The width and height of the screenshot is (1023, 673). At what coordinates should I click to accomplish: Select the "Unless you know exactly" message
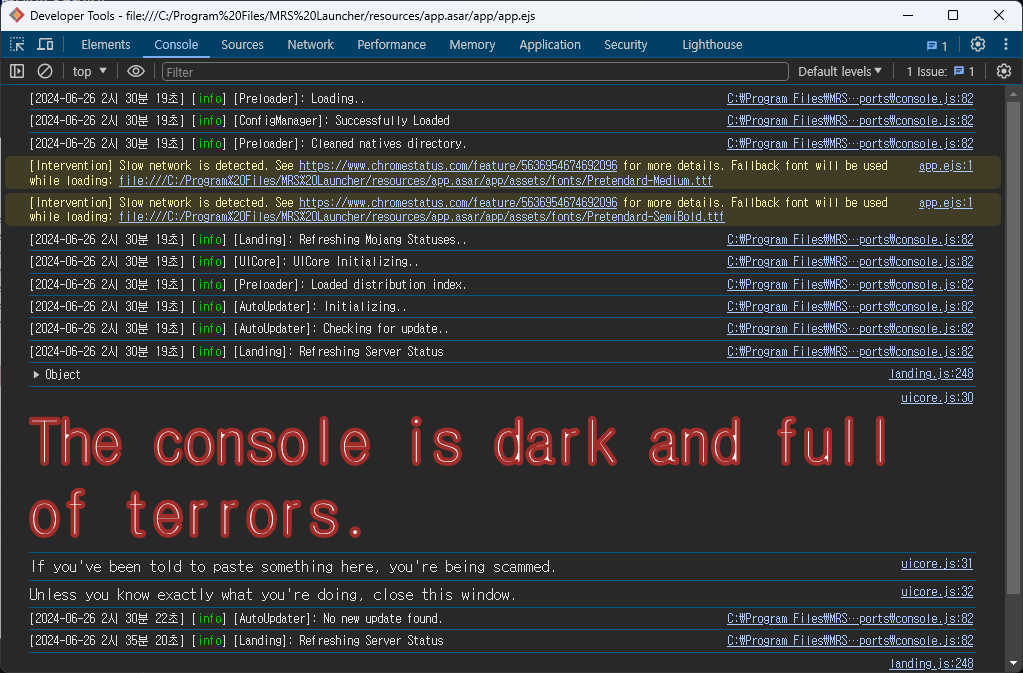point(273,595)
